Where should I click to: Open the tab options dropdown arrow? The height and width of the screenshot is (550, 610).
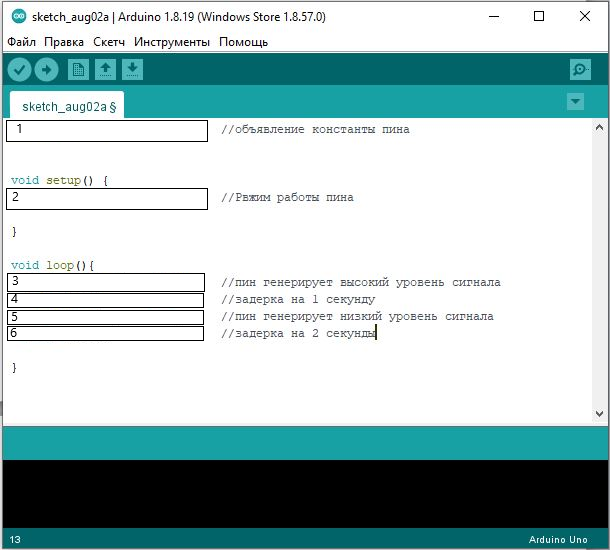(575, 102)
